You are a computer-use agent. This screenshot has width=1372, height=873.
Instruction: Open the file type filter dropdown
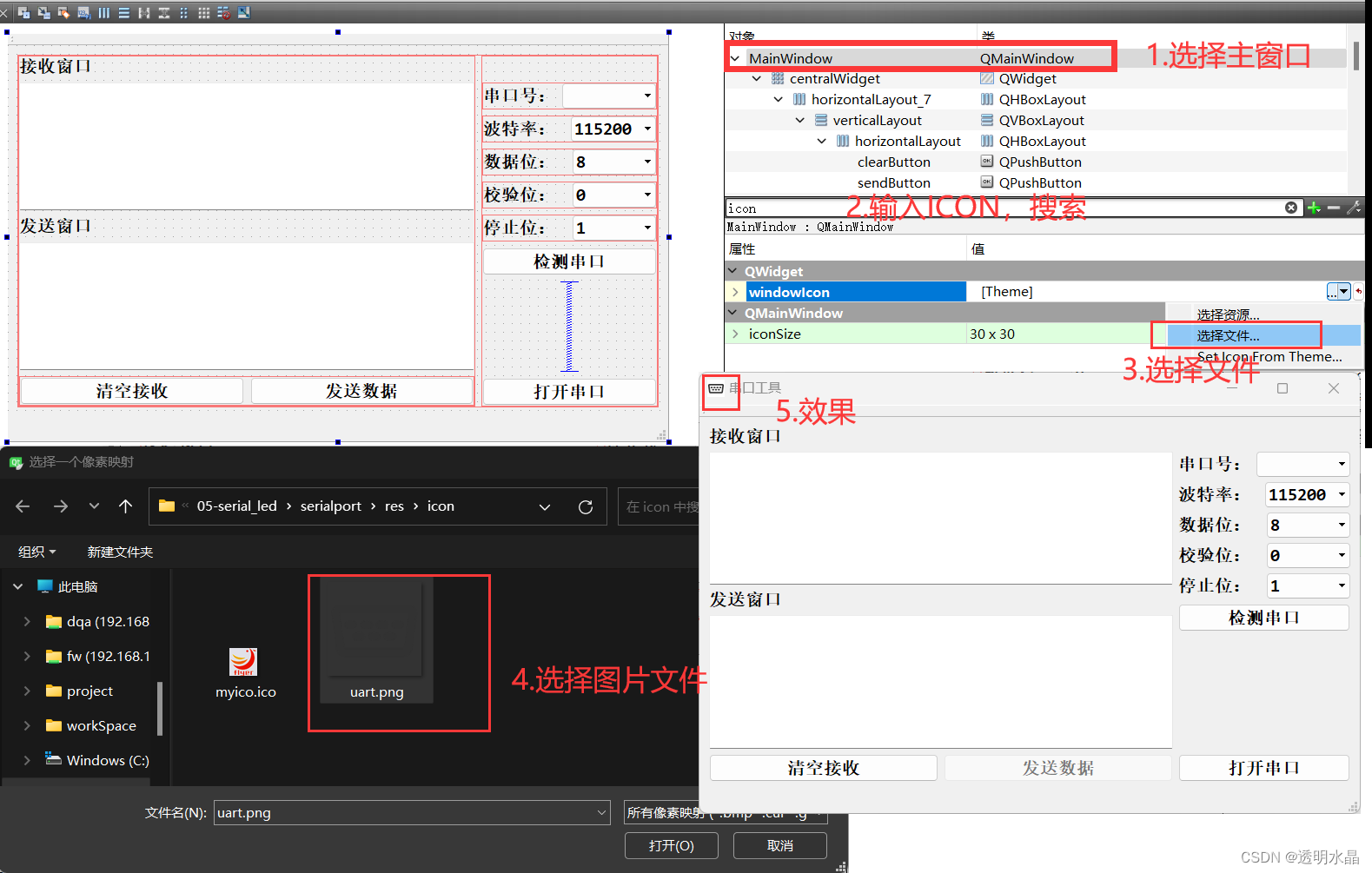pos(726,812)
